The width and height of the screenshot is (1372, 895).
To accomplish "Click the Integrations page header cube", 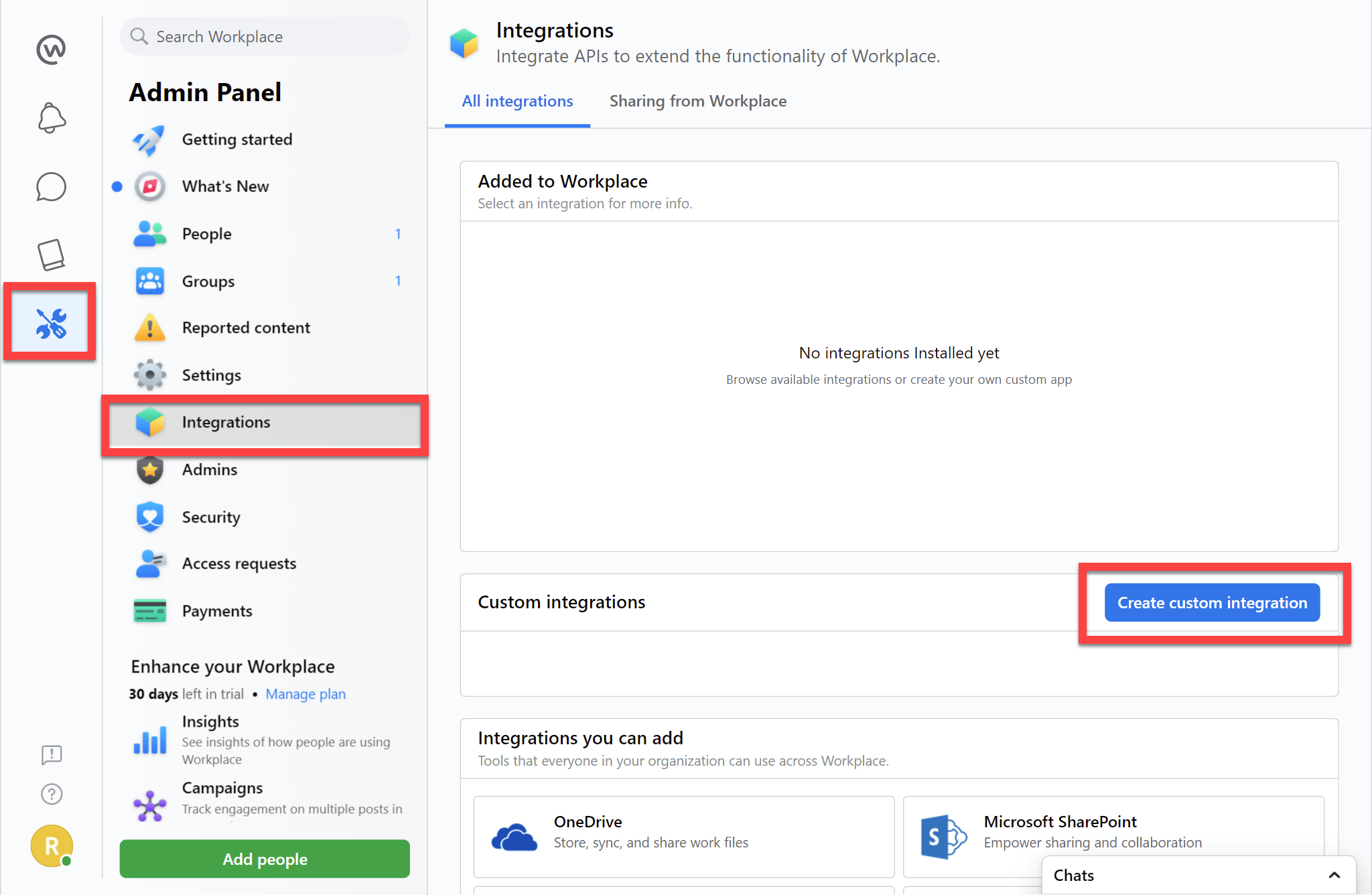I will coord(464,43).
